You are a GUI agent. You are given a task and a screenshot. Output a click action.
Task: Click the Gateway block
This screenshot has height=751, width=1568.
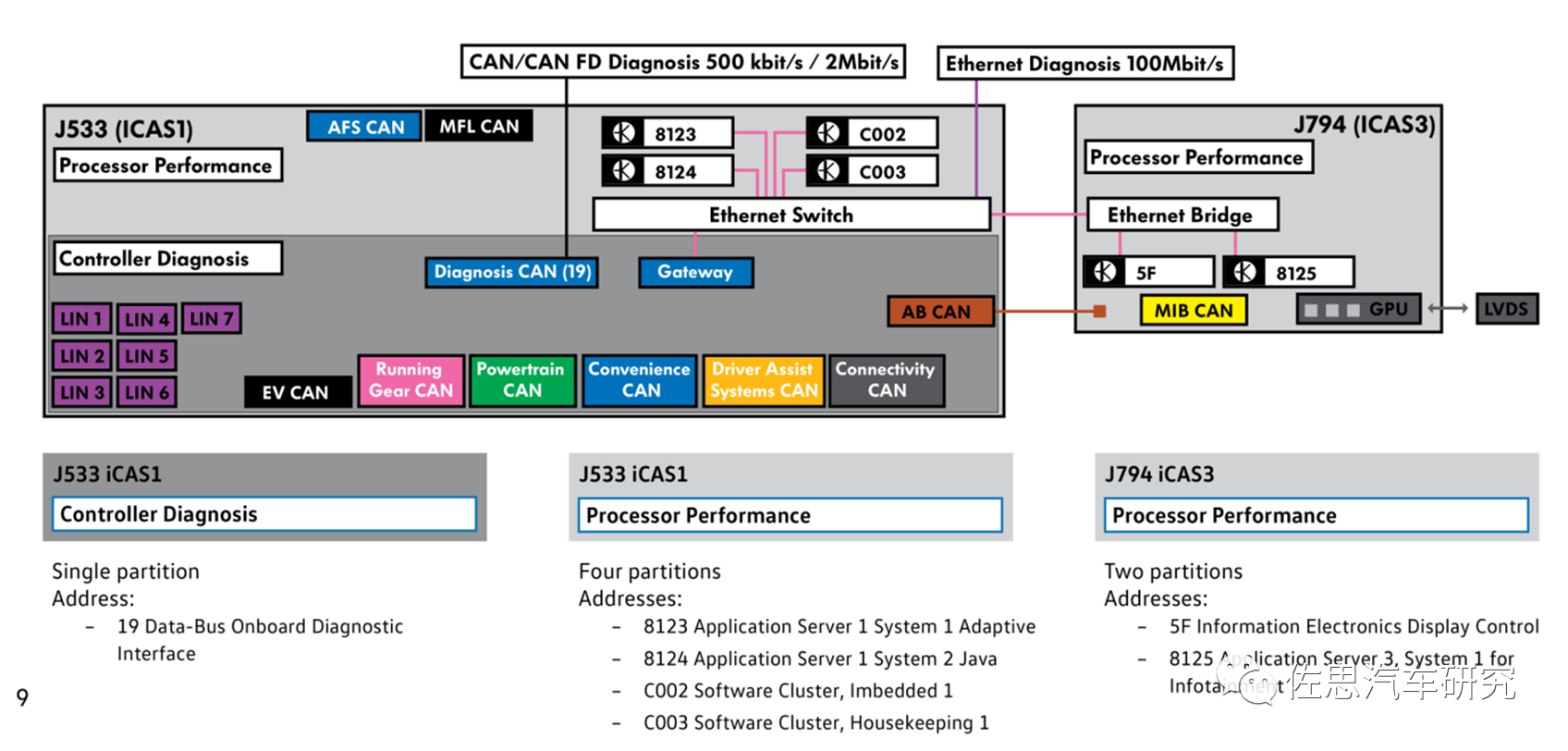click(x=696, y=272)
